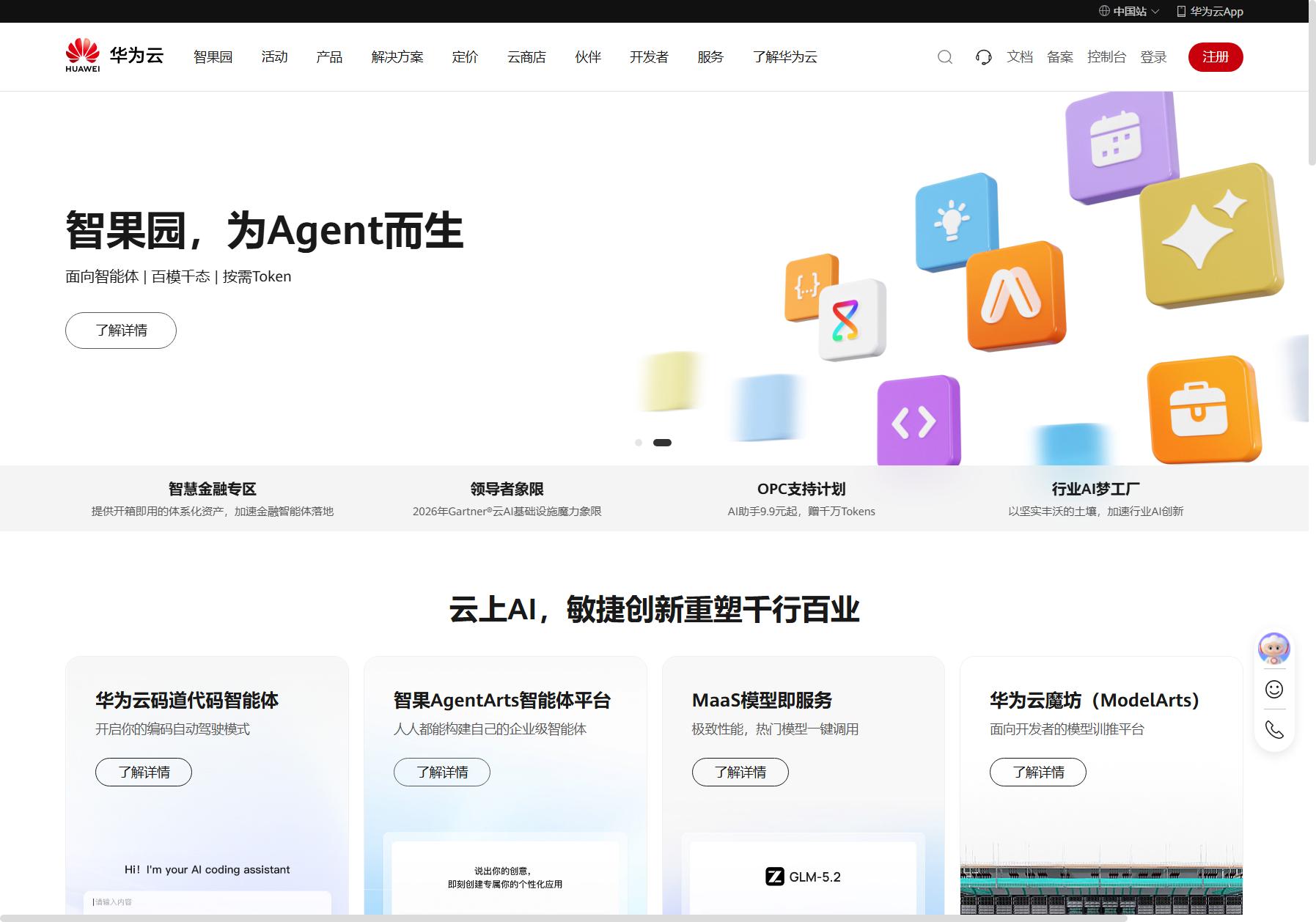
Task: Open the 活动 menu item
Action: point(274,57)
